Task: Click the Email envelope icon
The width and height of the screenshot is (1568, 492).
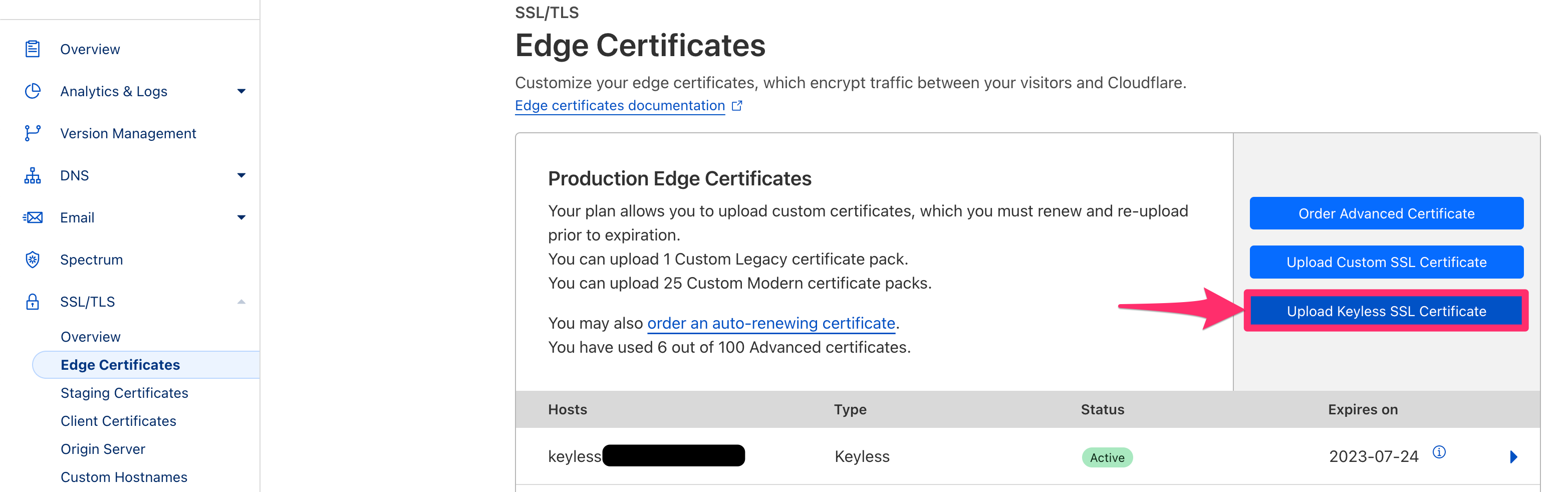Action: coord(32,217)
